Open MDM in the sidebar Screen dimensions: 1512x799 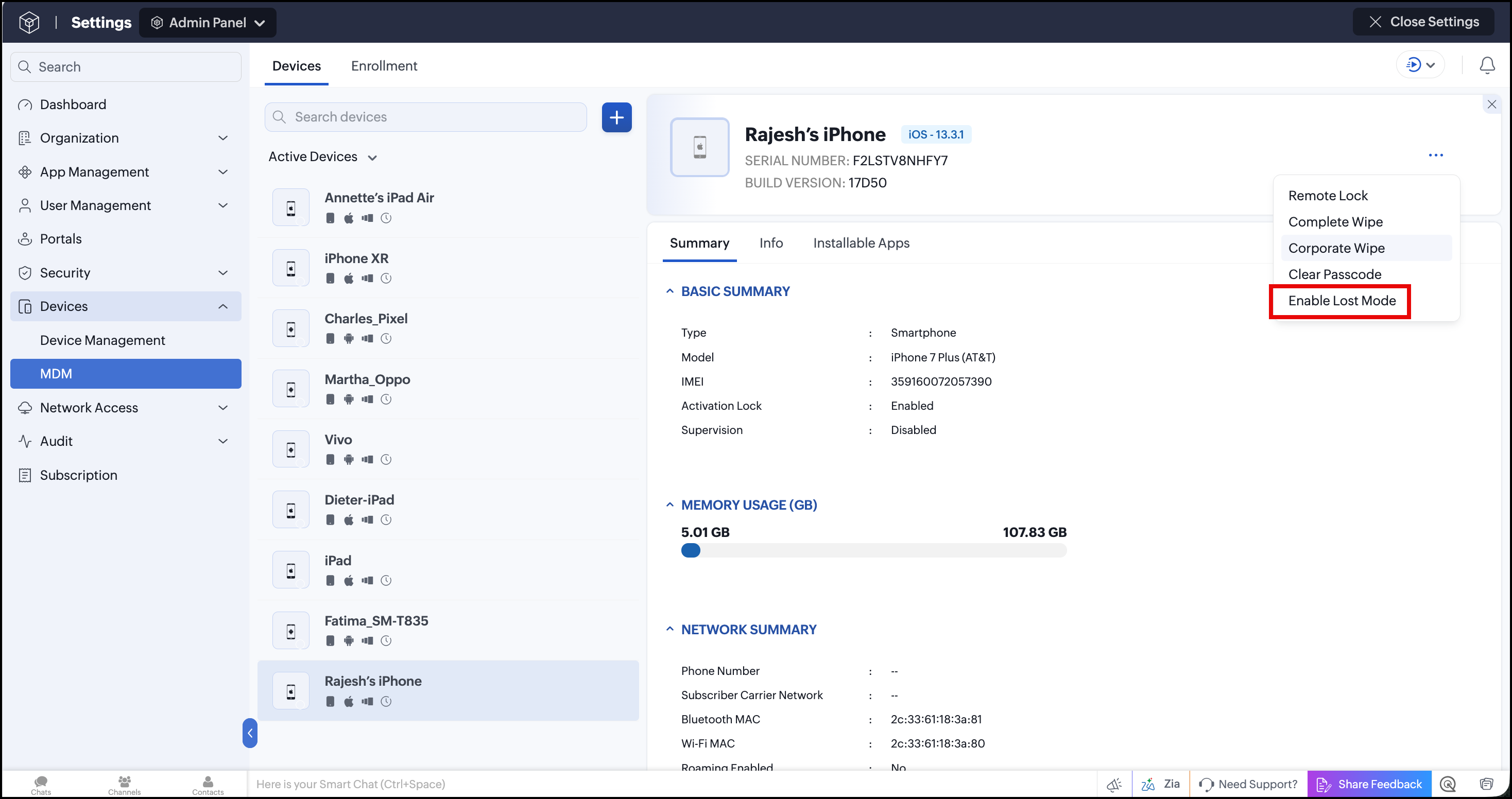pyautogui.click(x=126, y=374)
